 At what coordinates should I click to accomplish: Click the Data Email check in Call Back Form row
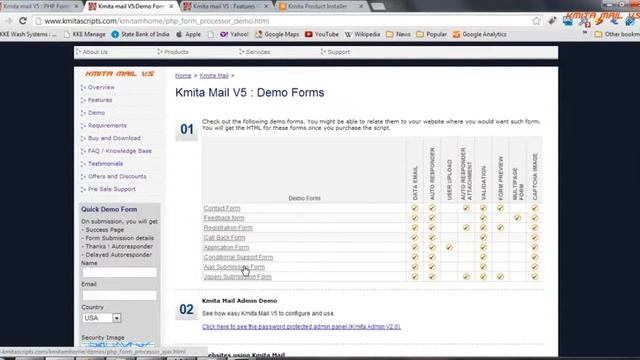[x=415, y=238]
